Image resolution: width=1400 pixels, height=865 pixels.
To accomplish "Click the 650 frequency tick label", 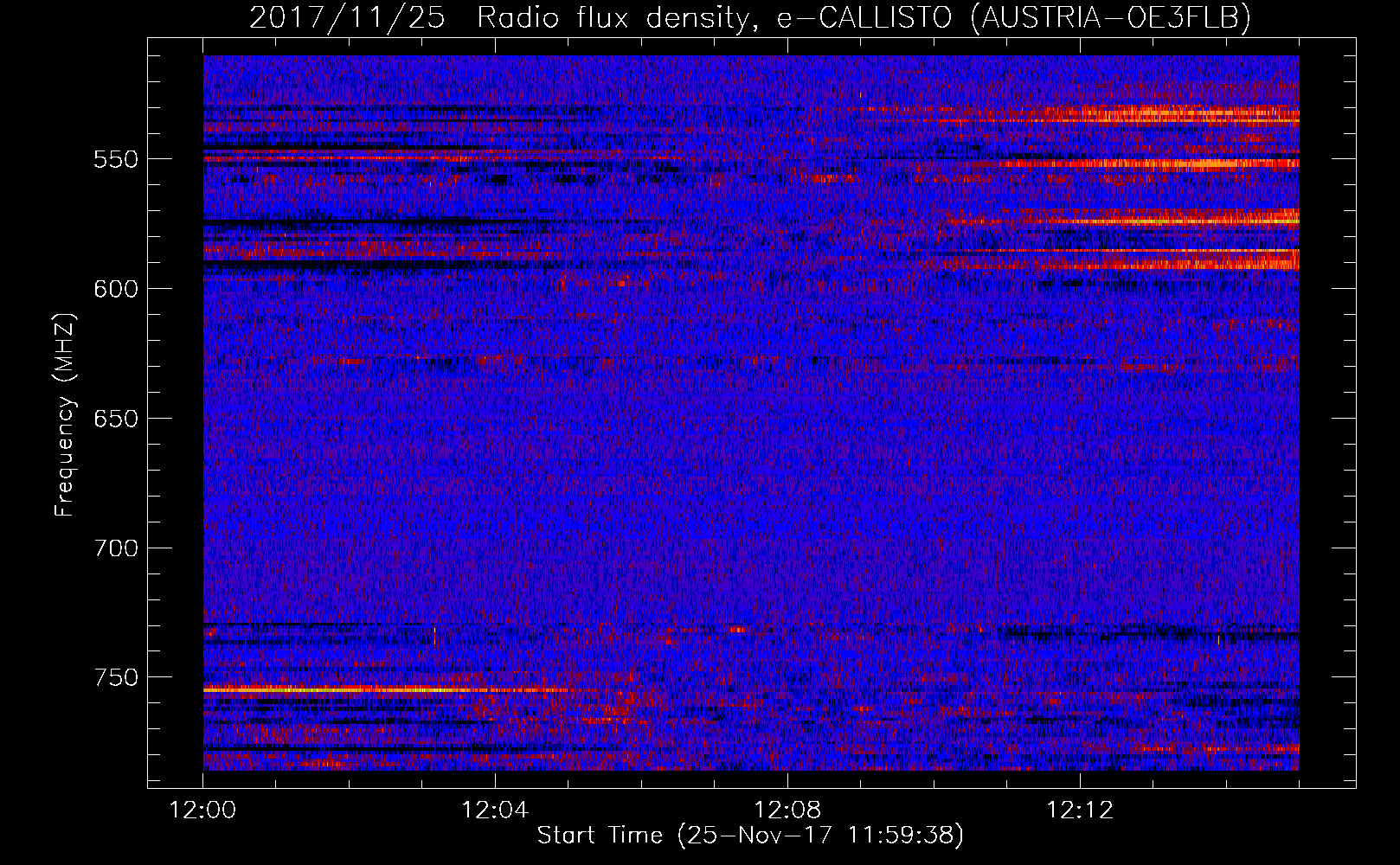I will 116,419.
